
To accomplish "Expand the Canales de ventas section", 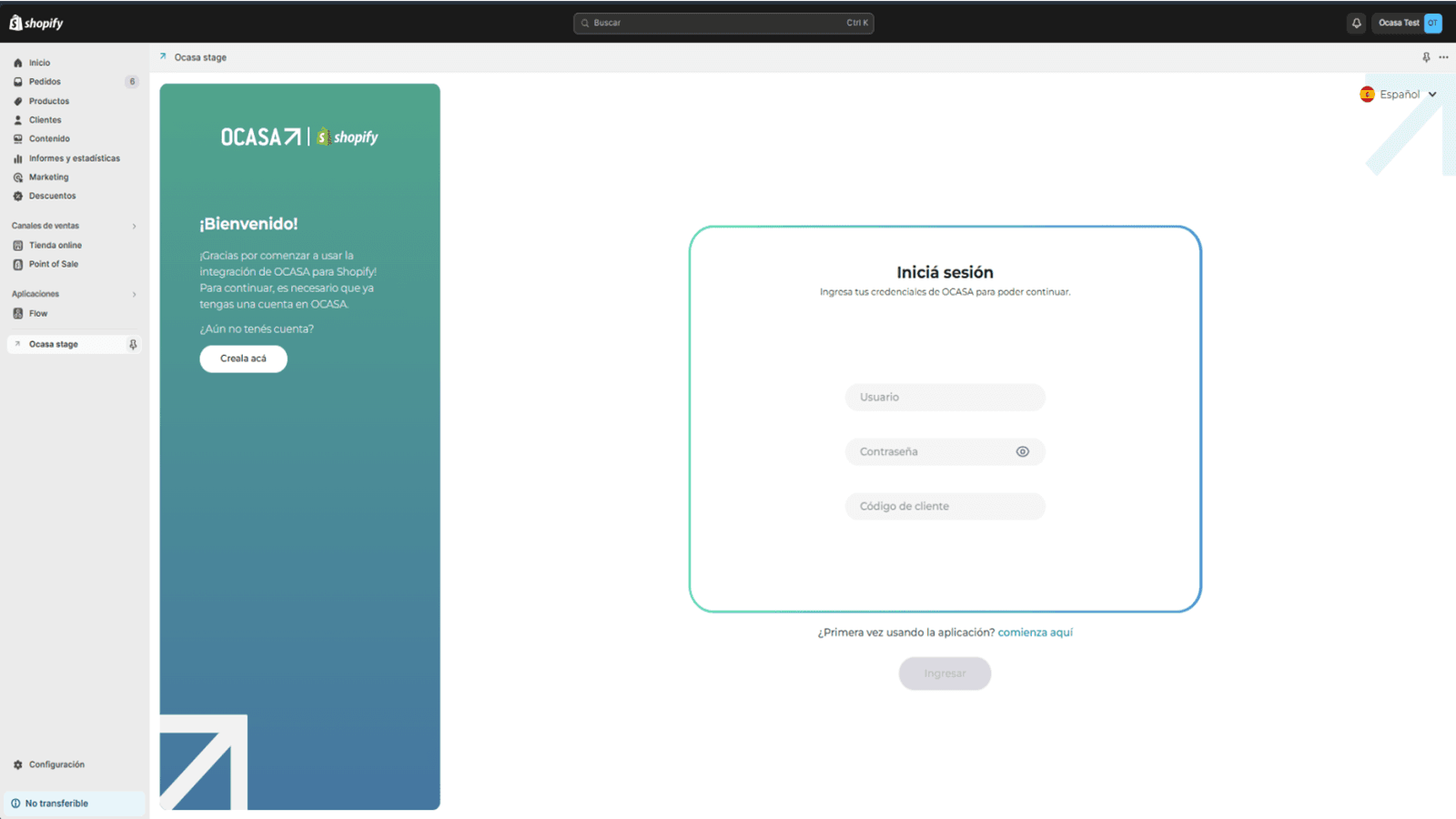I will tap(134, 226).
